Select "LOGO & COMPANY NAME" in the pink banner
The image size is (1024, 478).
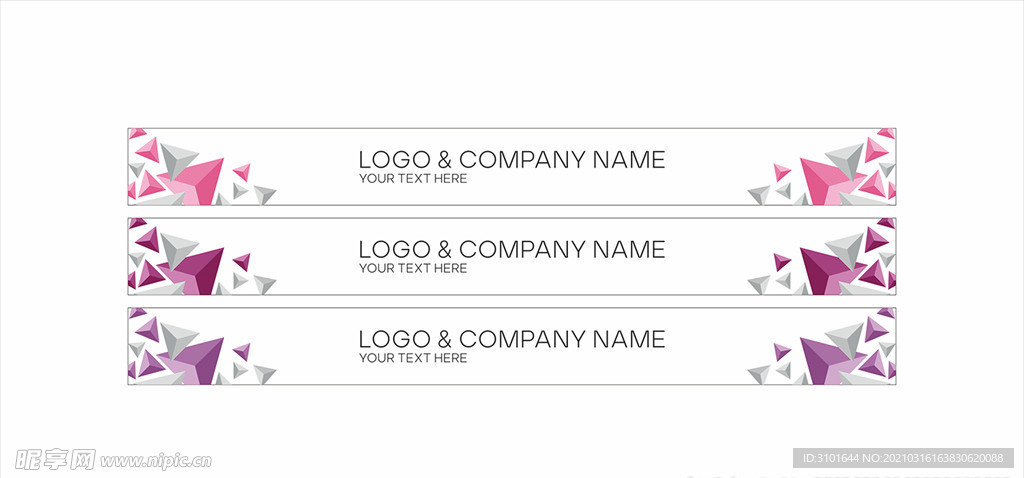click(x=512, y=160)
